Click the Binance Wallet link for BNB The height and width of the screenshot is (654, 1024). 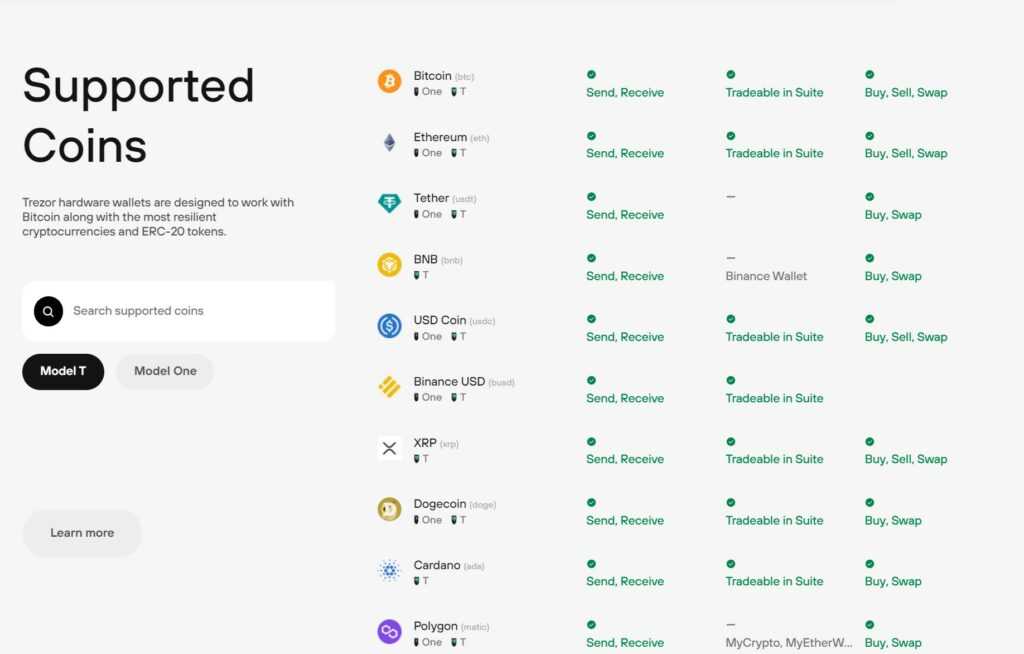click(x=765, y=276)
